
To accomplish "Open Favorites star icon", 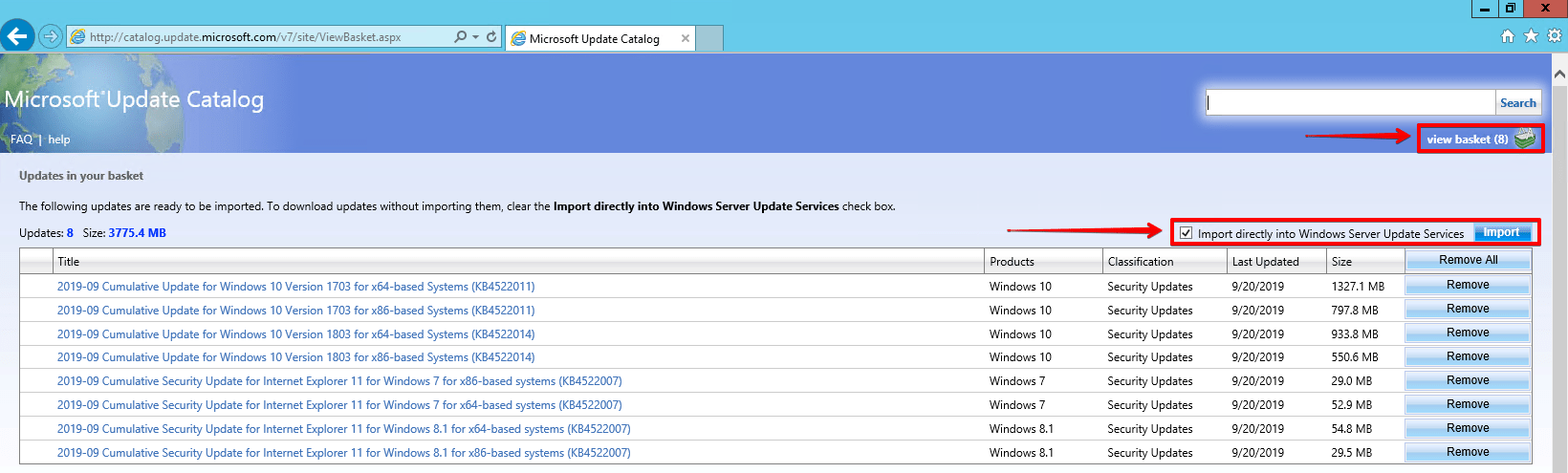I will point(1531,35).
